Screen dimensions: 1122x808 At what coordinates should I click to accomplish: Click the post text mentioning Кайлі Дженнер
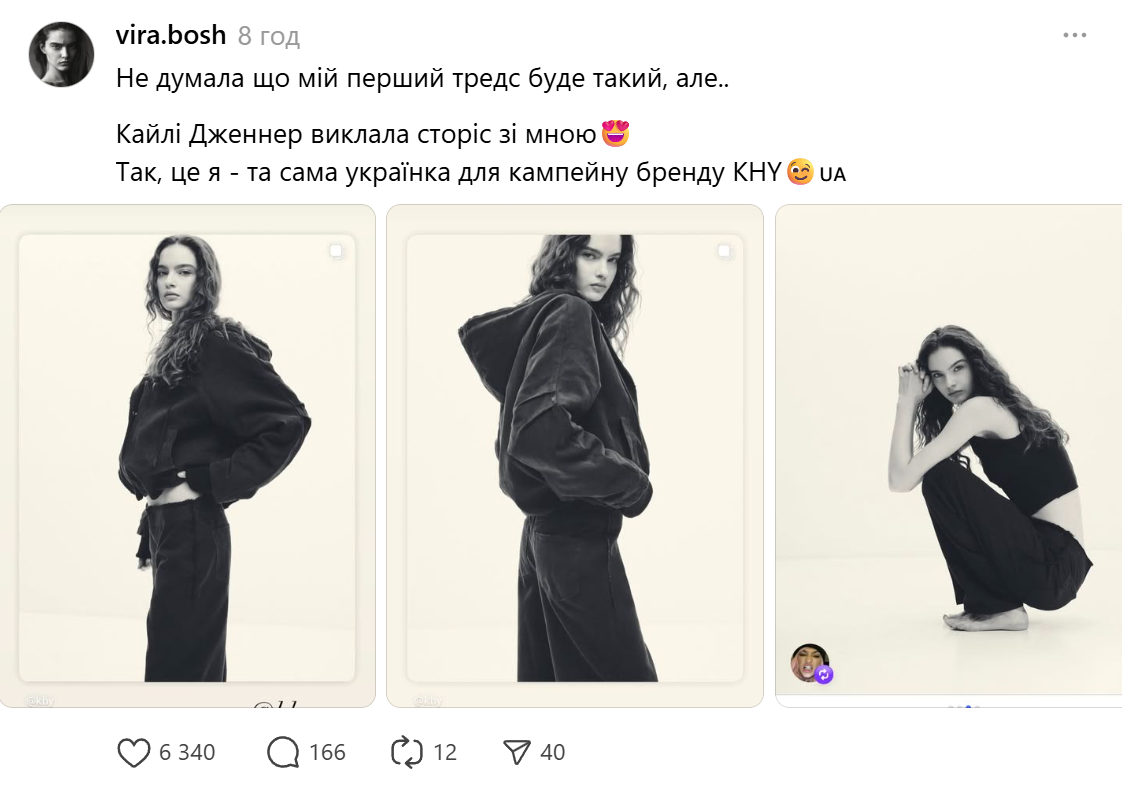[x=362, y=133]
